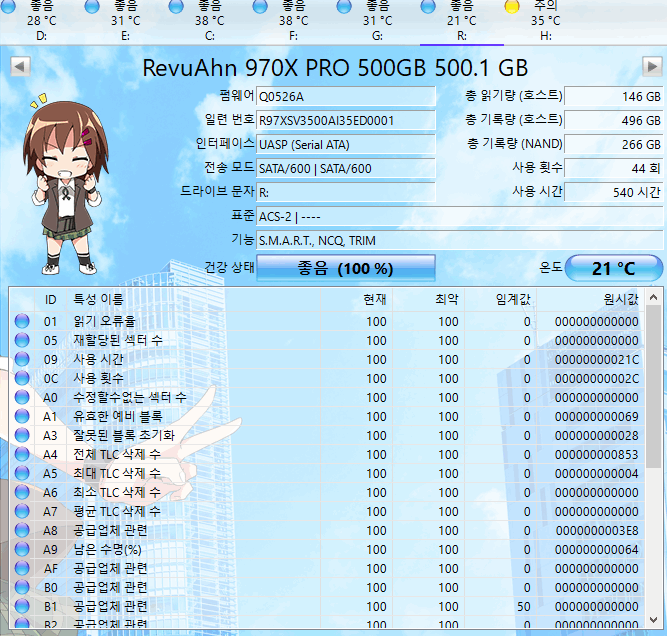Click status orb for attribute A5
This screenshot has width=667, height=636.
22,473
